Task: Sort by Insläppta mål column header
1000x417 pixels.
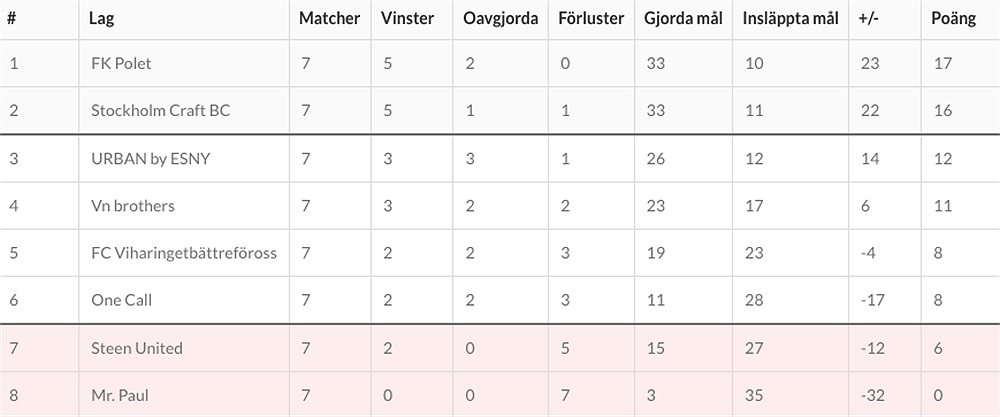Action: click(791, 19)
